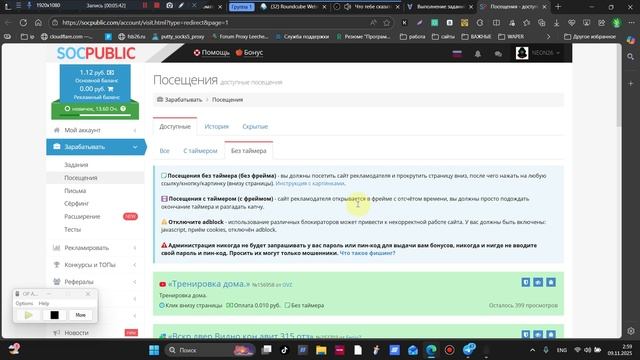Click the taskbar search box Поиск
640x360 pixels.
[x=211, y=350]
